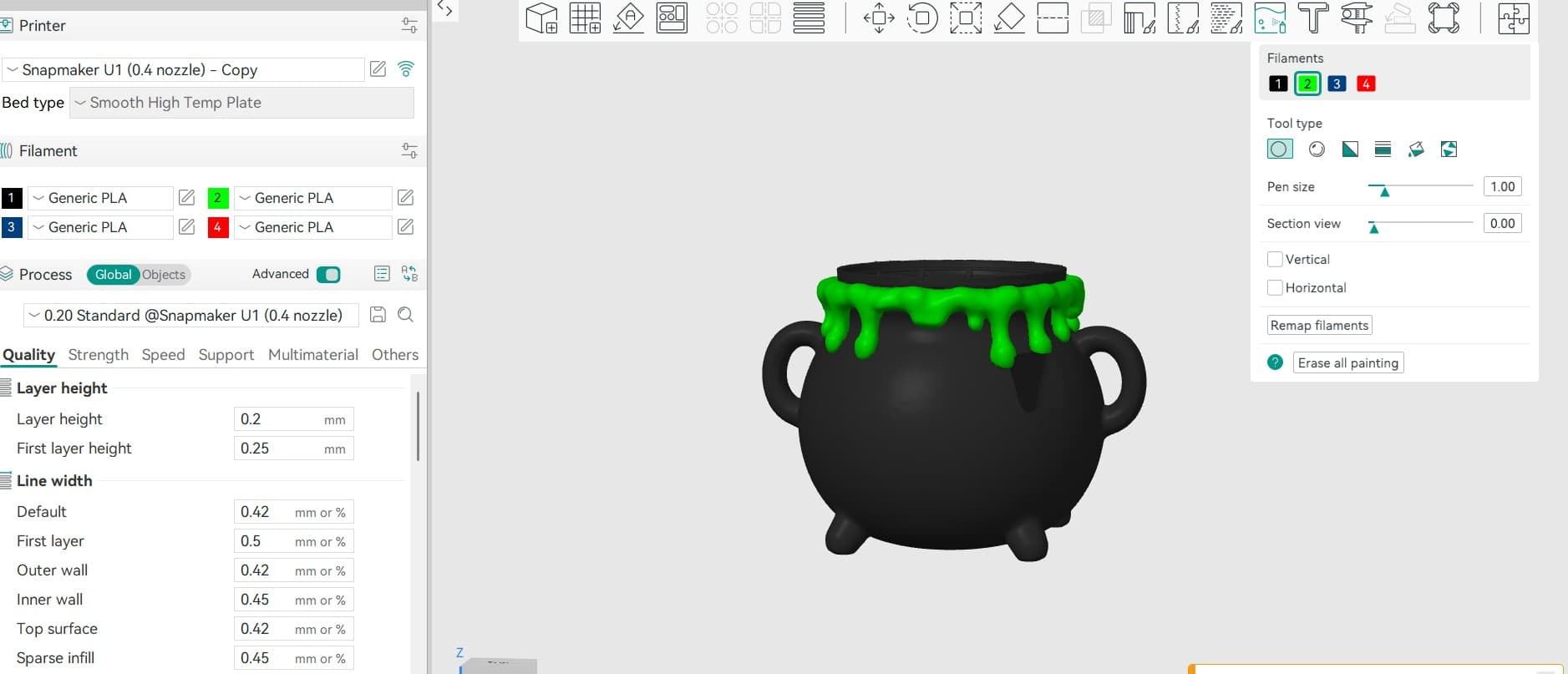
Task: Open Filament section settings icon
Action: pyautogui.click(x=409, y=150)
